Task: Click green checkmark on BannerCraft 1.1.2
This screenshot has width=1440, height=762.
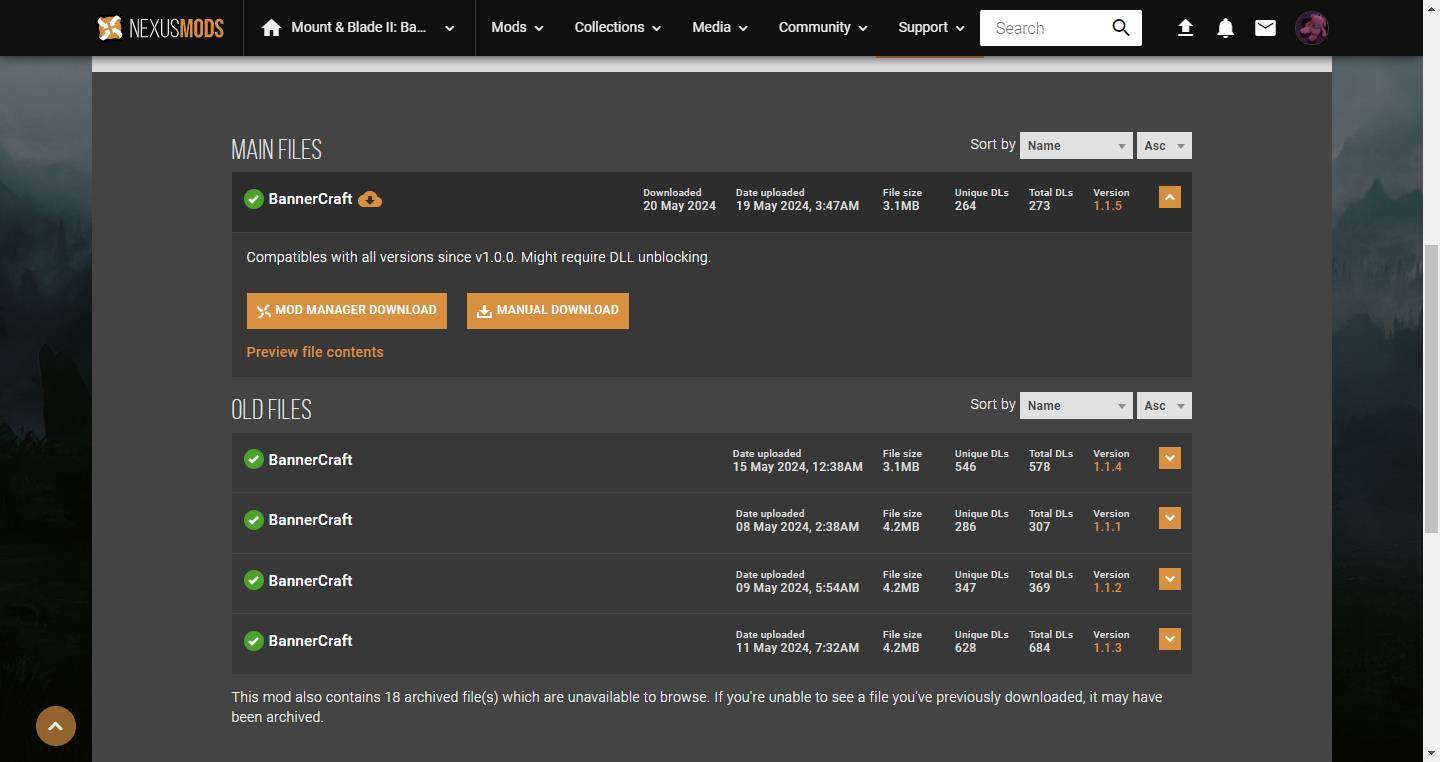Action: click(x=254, y=581)
